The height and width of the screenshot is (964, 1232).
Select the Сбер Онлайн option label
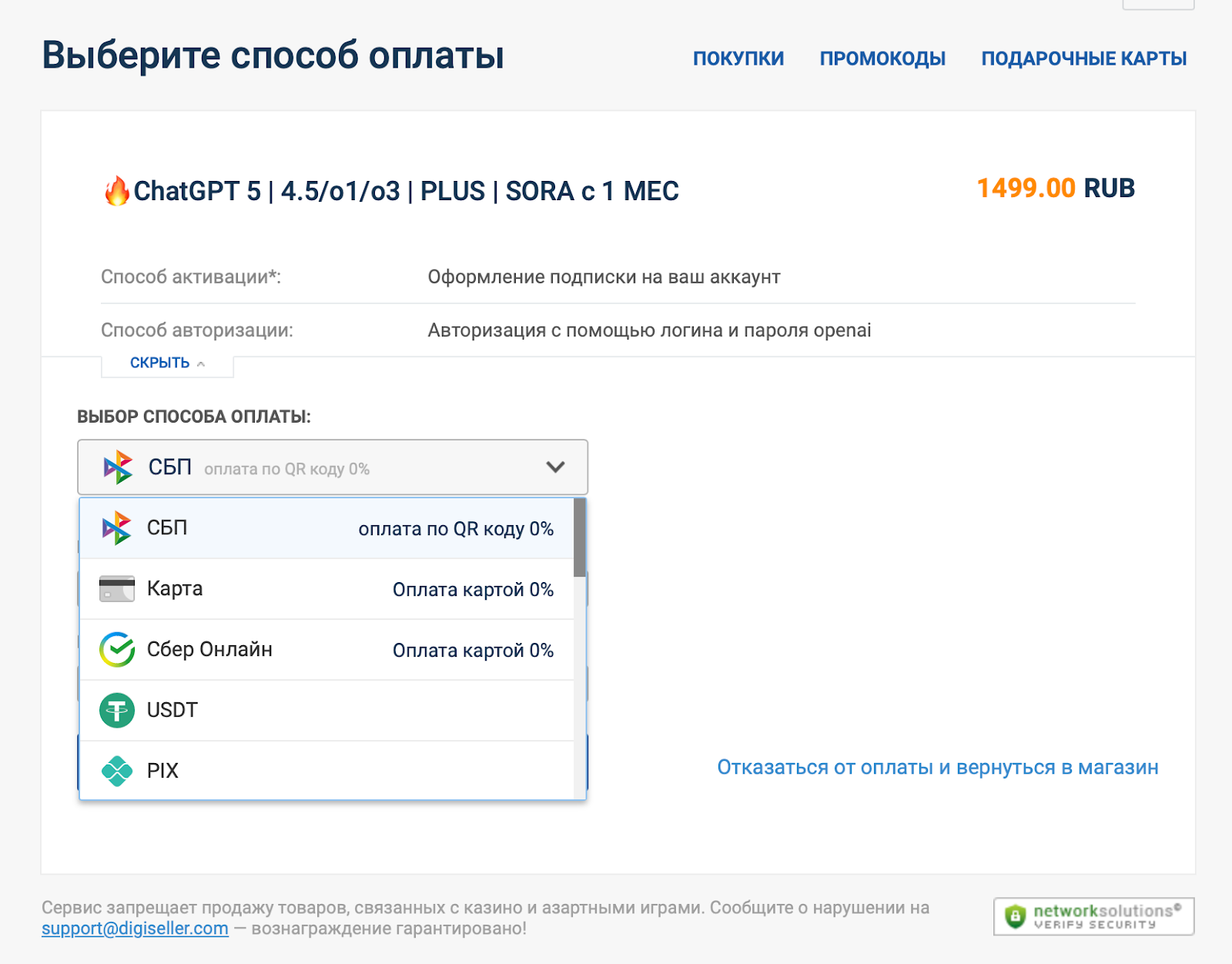[209, 650]
